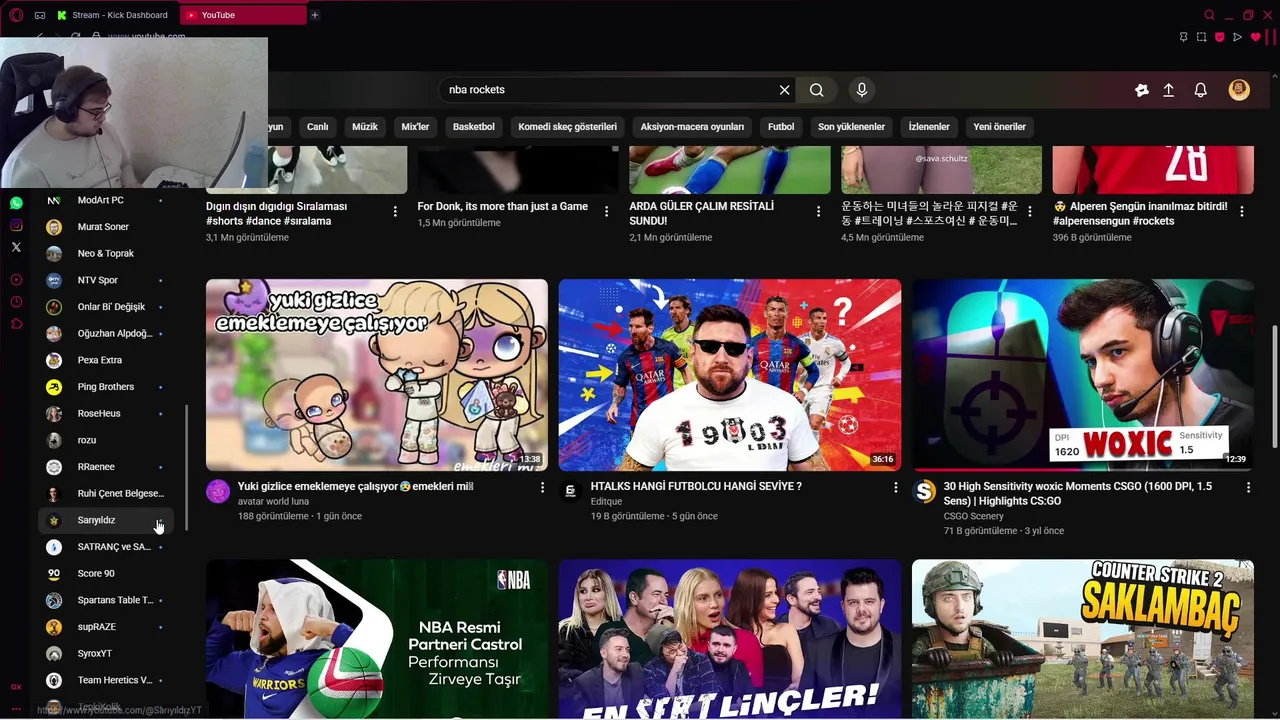Screen dimensions: 1280x720
Task: Open Murat Soner subscription
Action: (105, 227)
